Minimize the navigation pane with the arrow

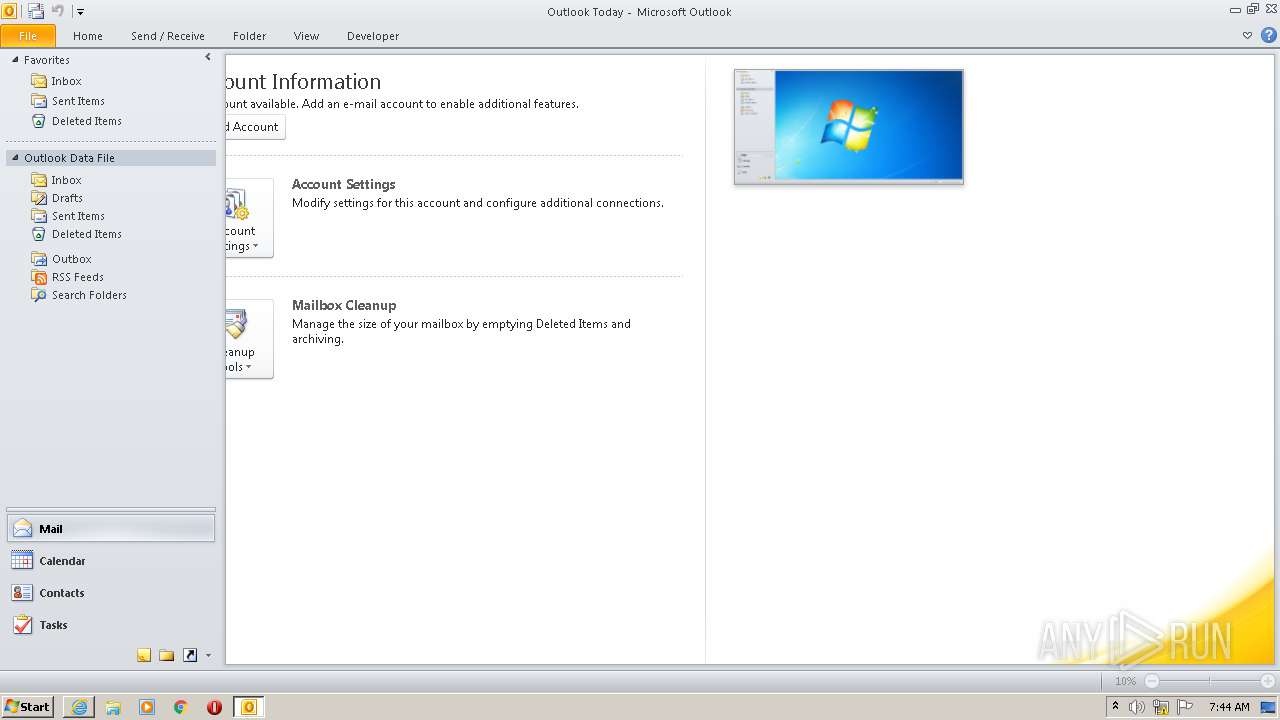click(208, 58)
